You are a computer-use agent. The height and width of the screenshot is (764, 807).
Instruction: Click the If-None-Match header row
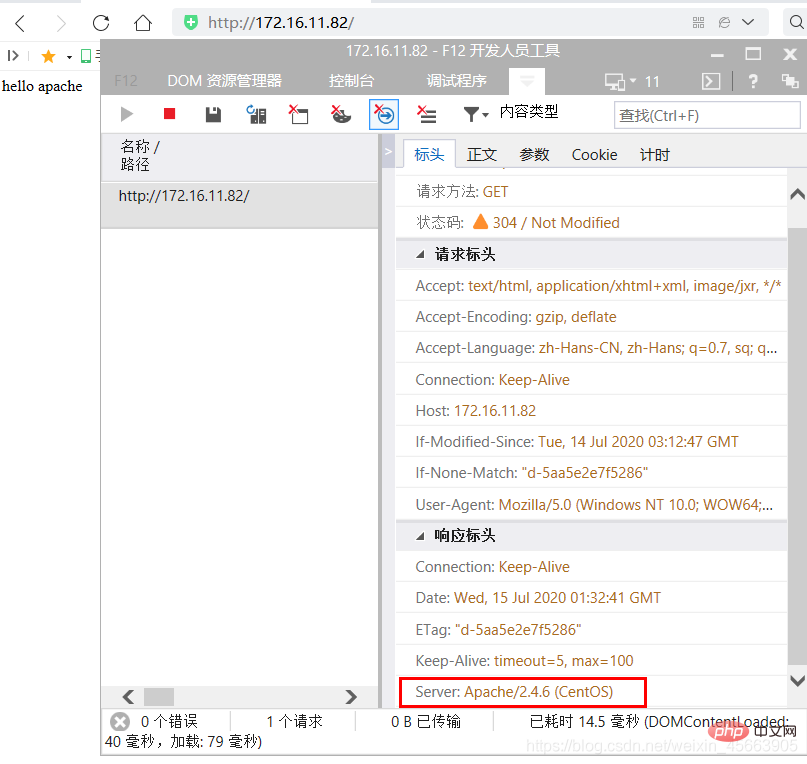click(591, 473)
